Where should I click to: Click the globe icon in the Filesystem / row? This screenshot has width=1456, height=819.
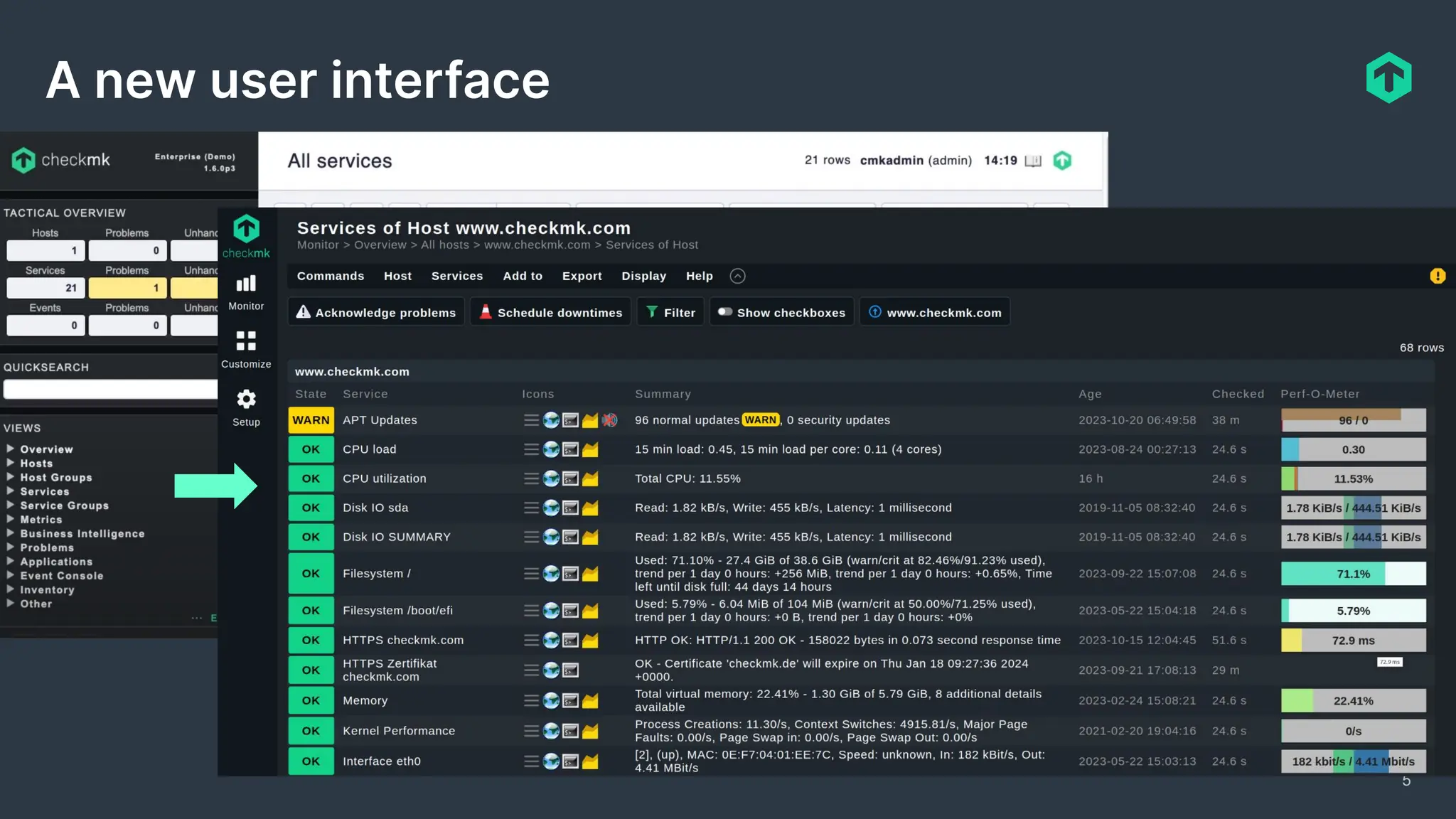[551, 574]
